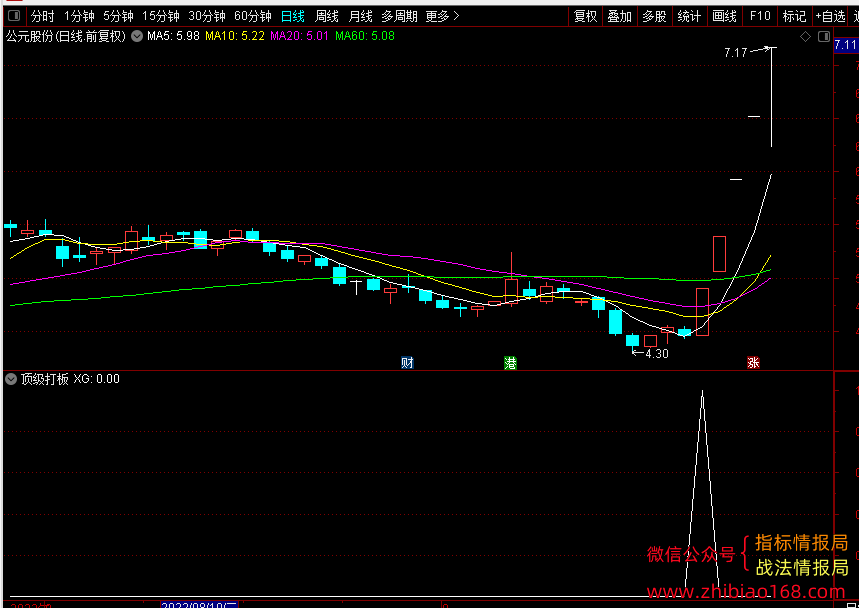859x608 pixels.
Task: Click the 顶级打板 indicator name
Action: click(45, 379)
